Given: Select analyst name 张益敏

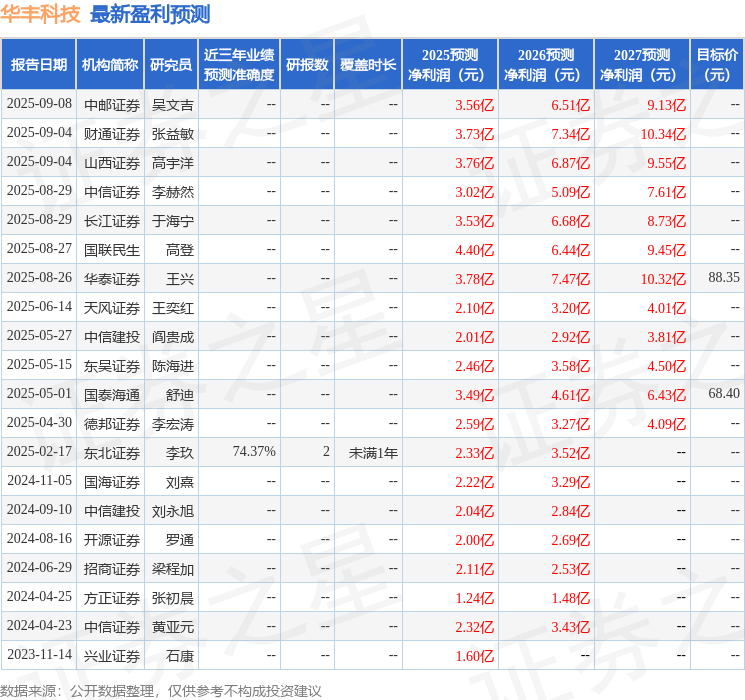Looking at the screenshot, I should 172,134.
